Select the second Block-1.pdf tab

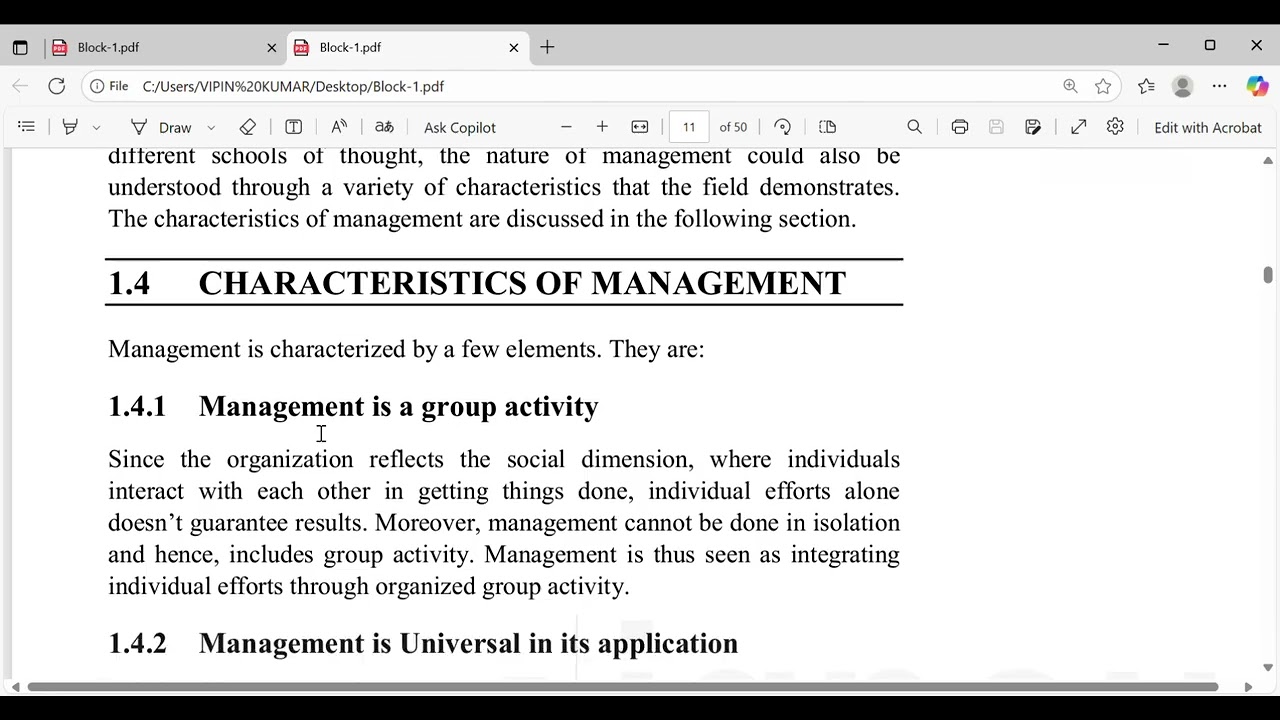[406, 47]
